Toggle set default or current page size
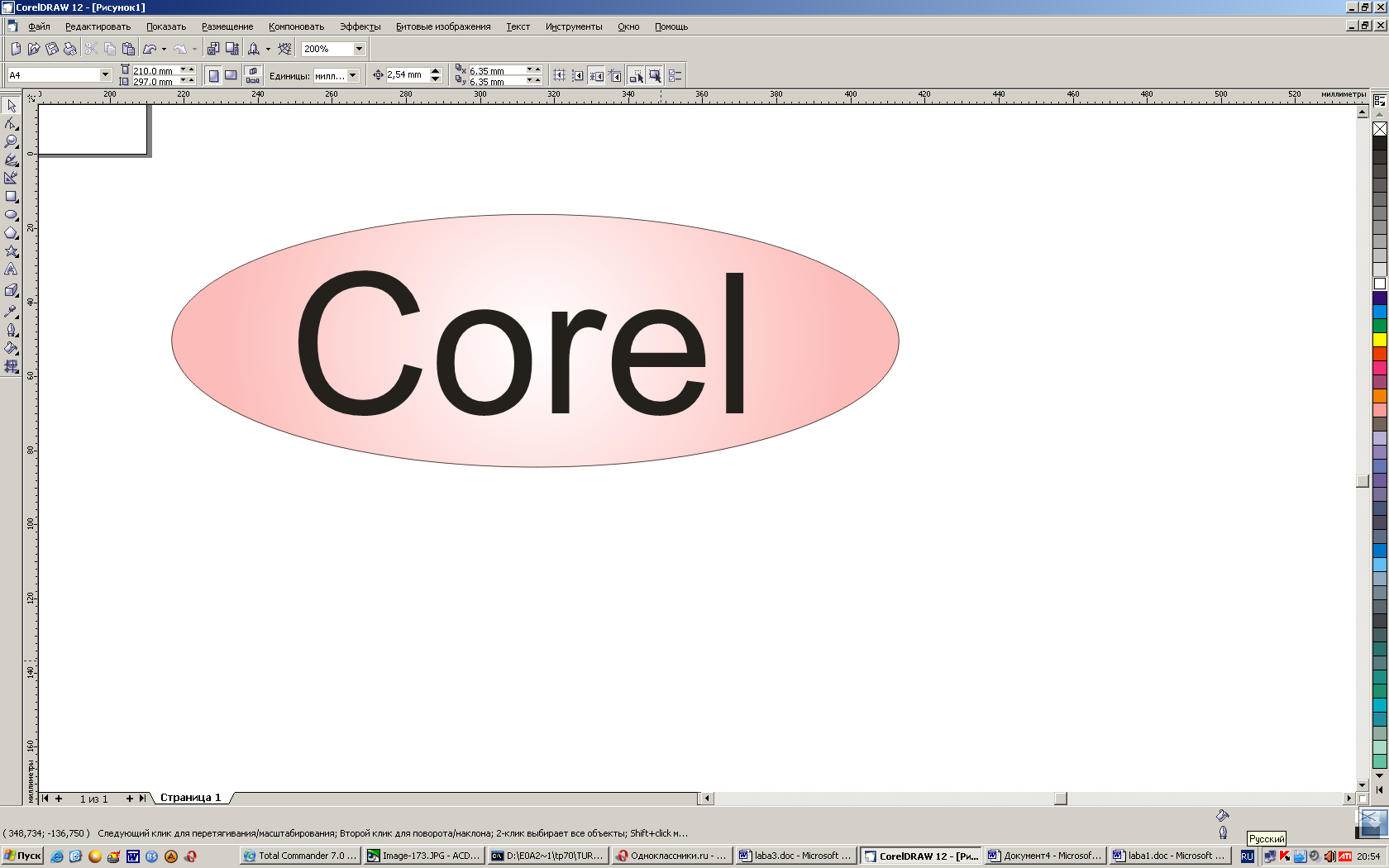 click(253, 75)
